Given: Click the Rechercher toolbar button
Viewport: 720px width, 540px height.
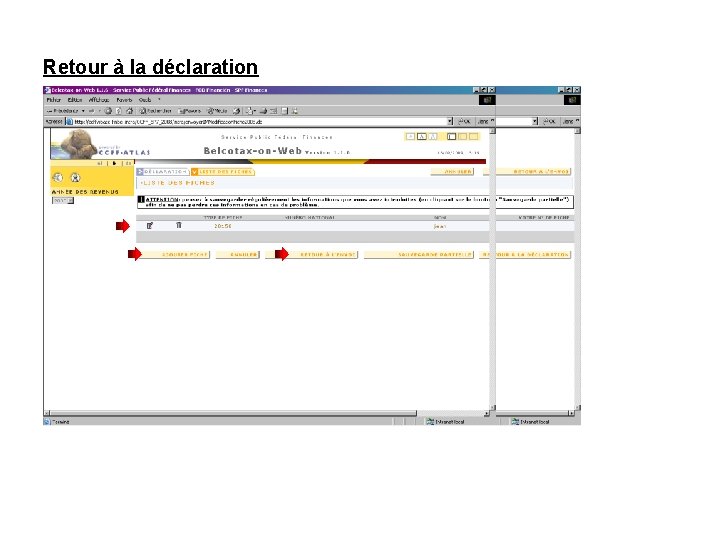Looking at the screenshot, I should pyautogui.click(x=156, y=111).
